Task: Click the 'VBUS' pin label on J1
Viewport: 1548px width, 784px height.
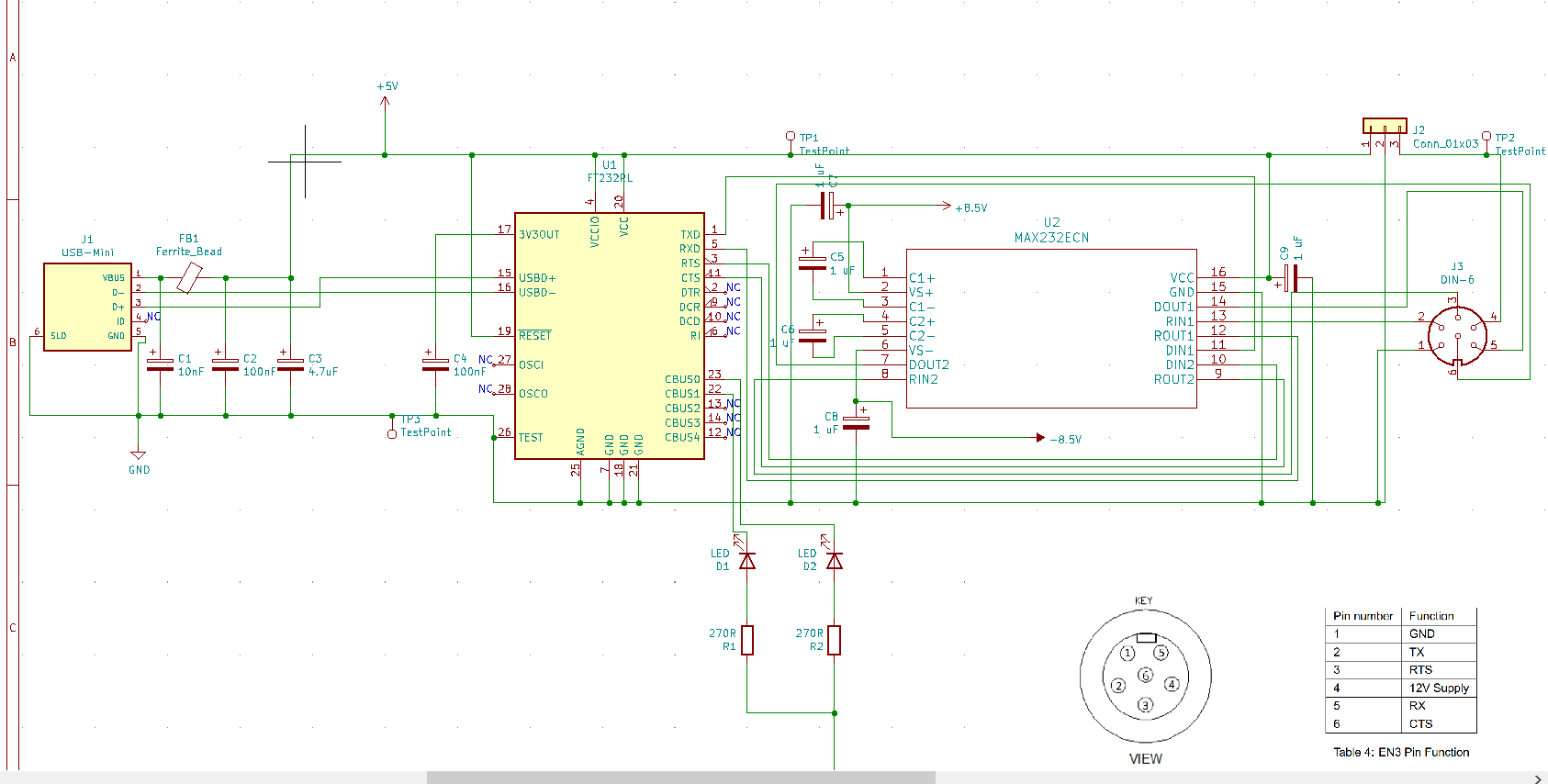Action: tap(113, 278)
